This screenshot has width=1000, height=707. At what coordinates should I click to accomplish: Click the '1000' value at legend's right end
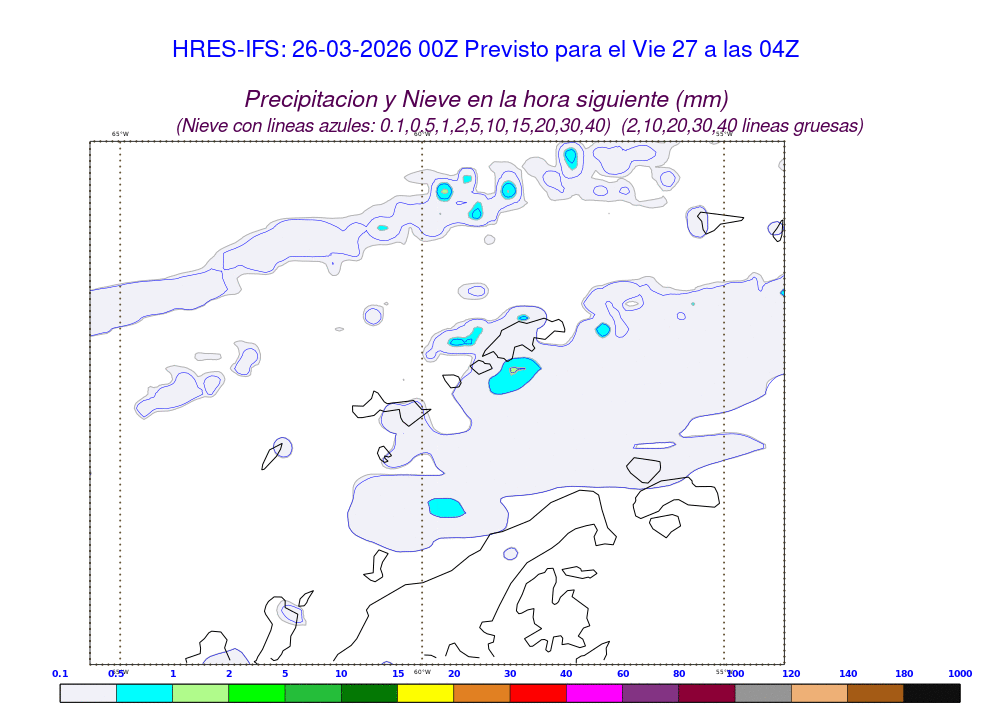(x=960, y=674)
